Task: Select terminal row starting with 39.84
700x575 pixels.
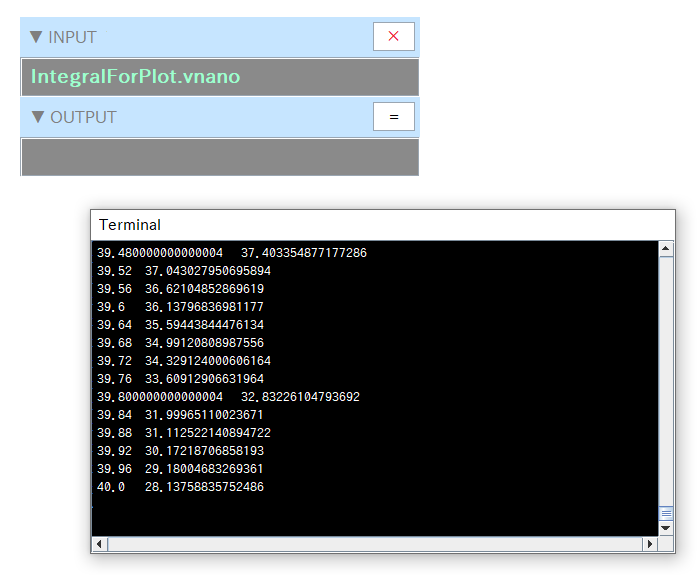Action: click(x=180, y=415)
